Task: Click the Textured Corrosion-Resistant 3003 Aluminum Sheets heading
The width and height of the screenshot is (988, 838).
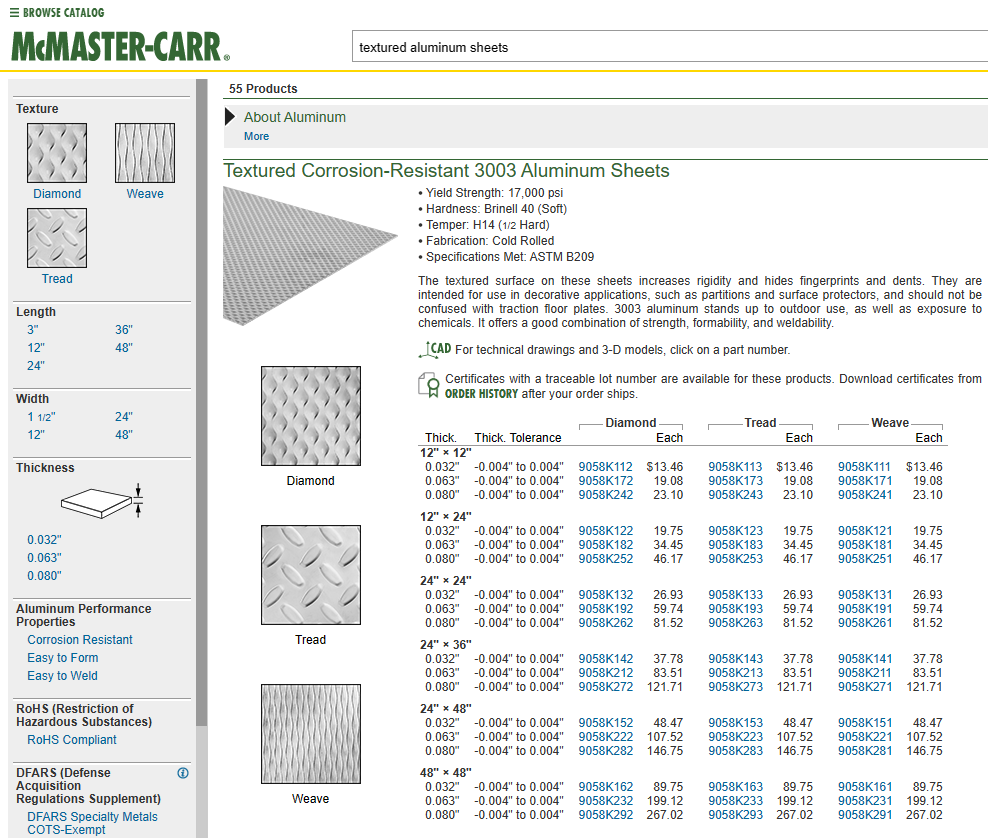Action: [x=446, y=171]
